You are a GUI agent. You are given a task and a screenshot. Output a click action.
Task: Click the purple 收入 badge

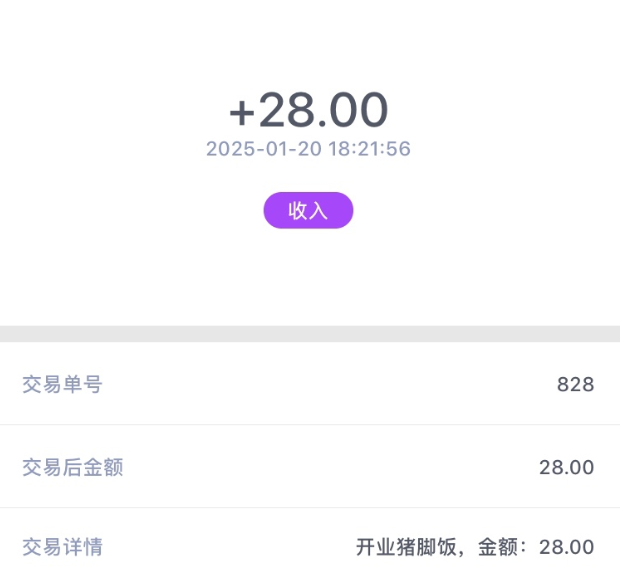[x=308, y=210]
